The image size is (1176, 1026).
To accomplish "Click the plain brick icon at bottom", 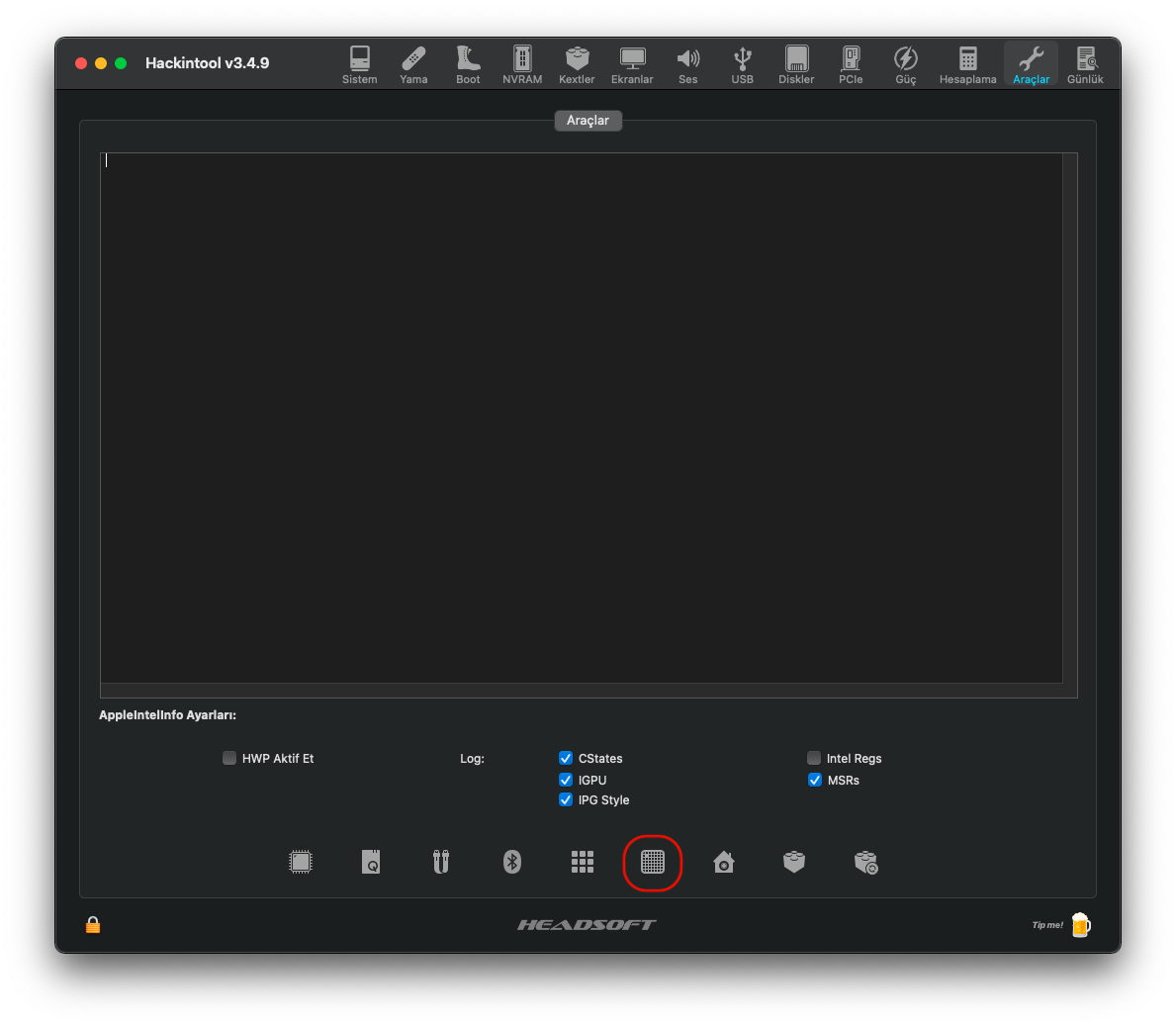I will (794, 862).
